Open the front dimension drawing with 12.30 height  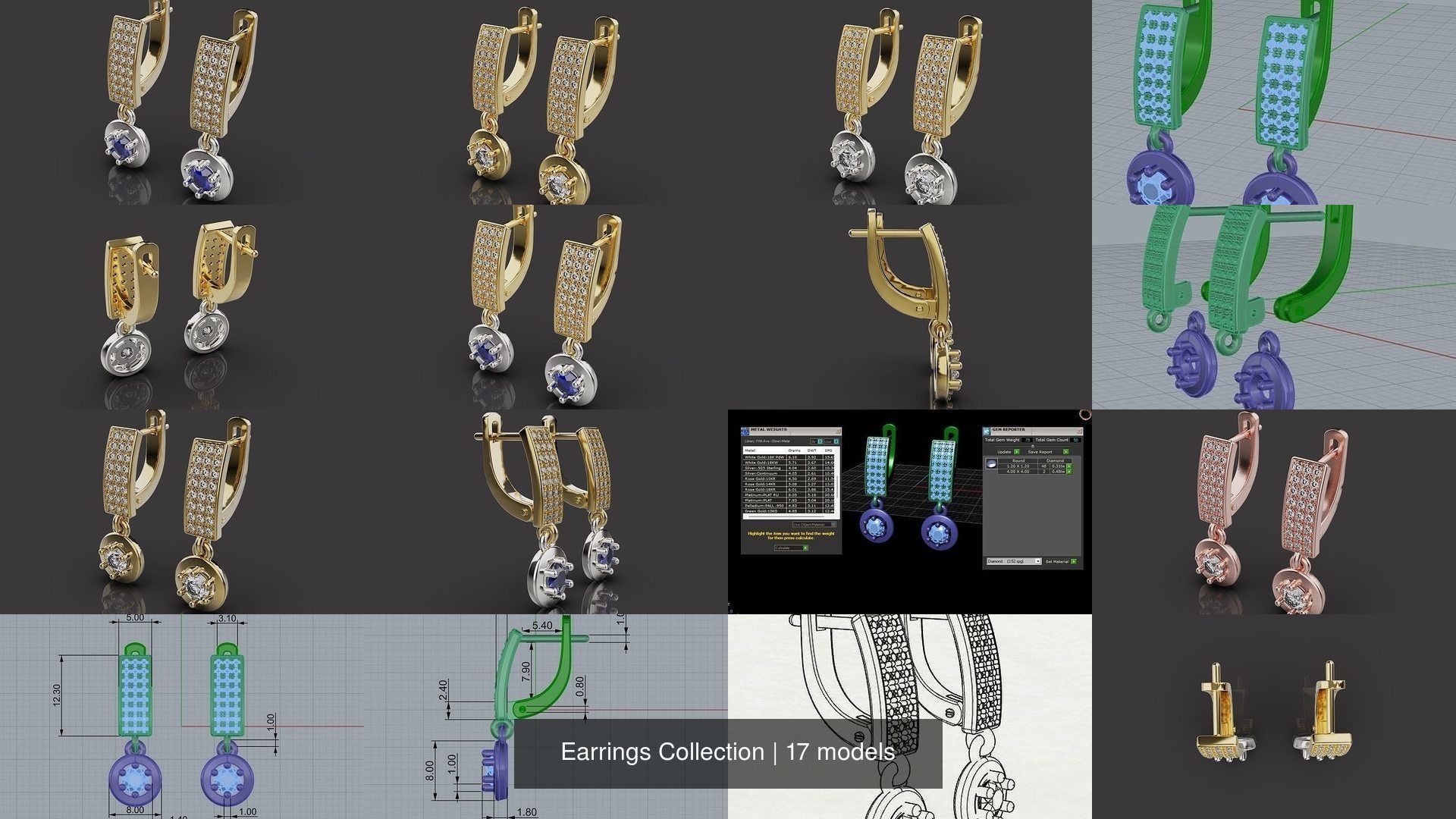[x=182, y=717]
